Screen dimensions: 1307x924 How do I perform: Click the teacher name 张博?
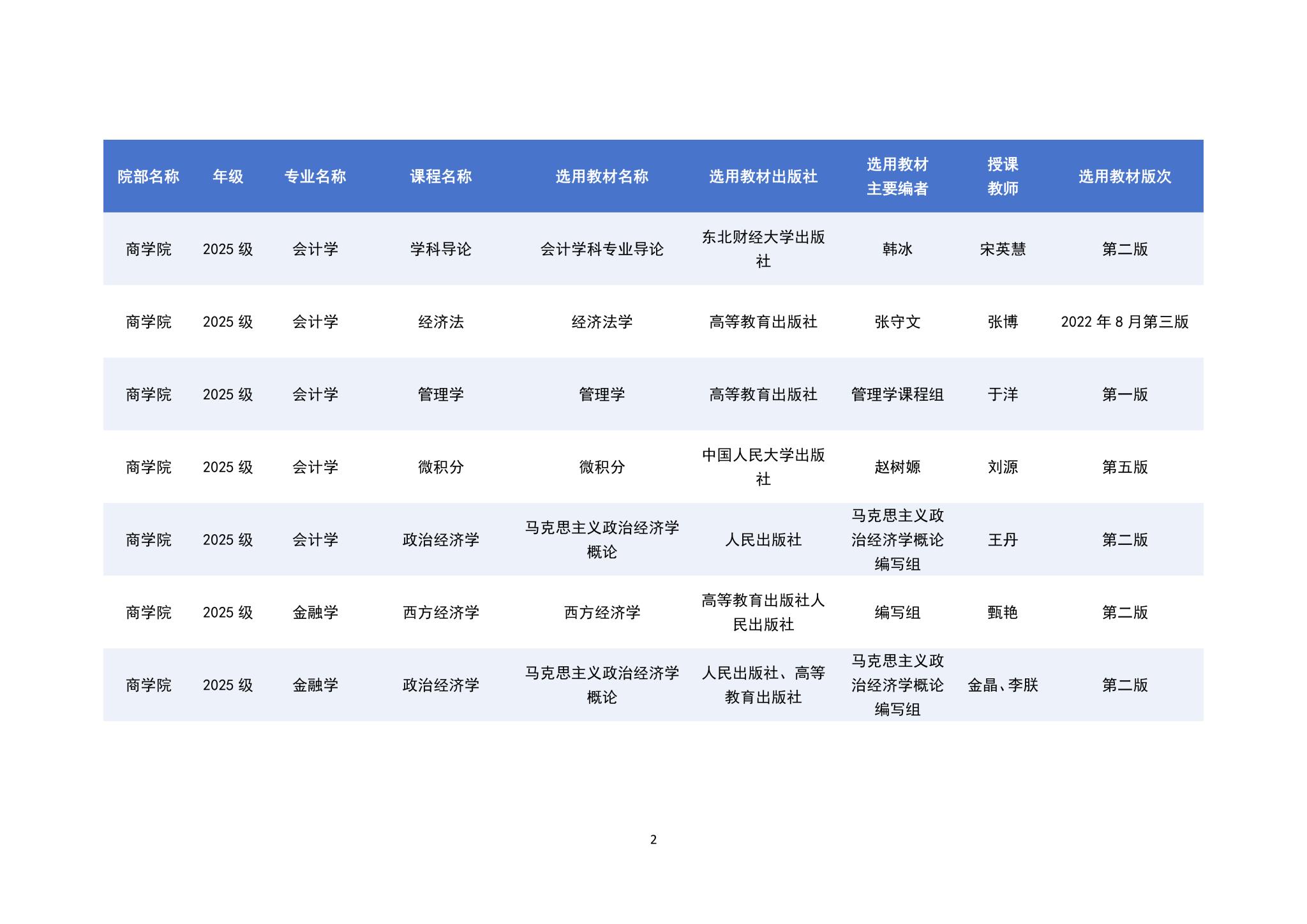1003,322
